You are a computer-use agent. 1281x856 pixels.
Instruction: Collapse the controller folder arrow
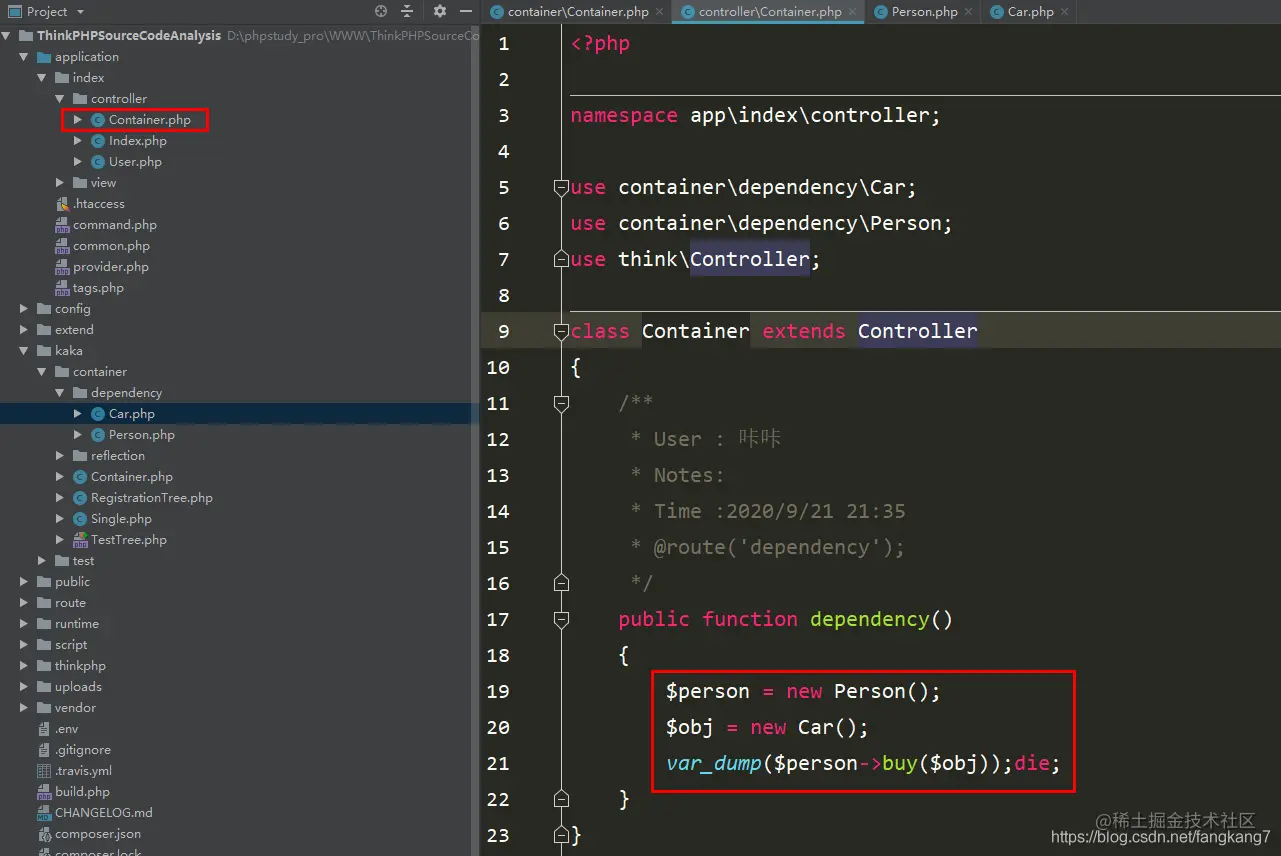tap(60, 99)
